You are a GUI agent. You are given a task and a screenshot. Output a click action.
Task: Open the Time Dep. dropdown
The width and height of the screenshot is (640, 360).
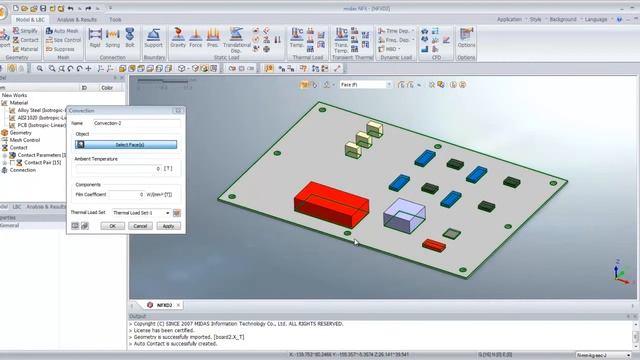pyautogui.click(x=396, y=31)
